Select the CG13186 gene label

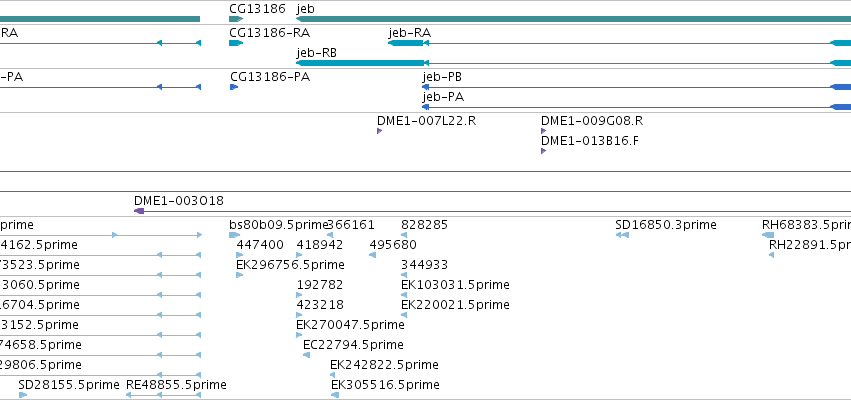[x=257, y=9]
